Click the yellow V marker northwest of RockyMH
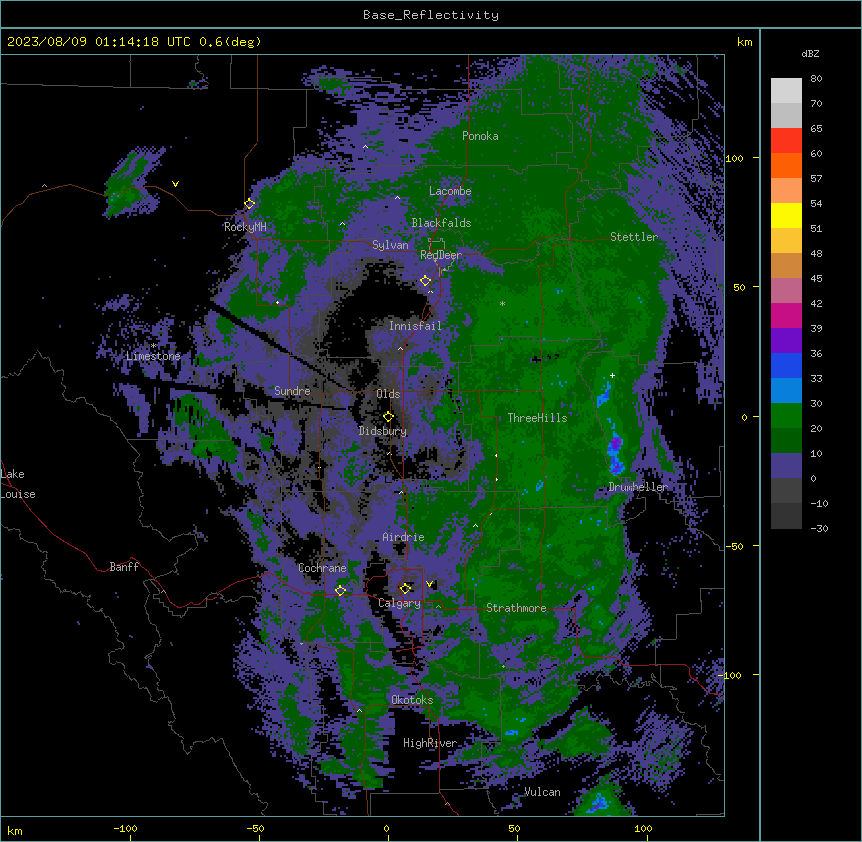The image size is (862, 842). coord(175,184)
